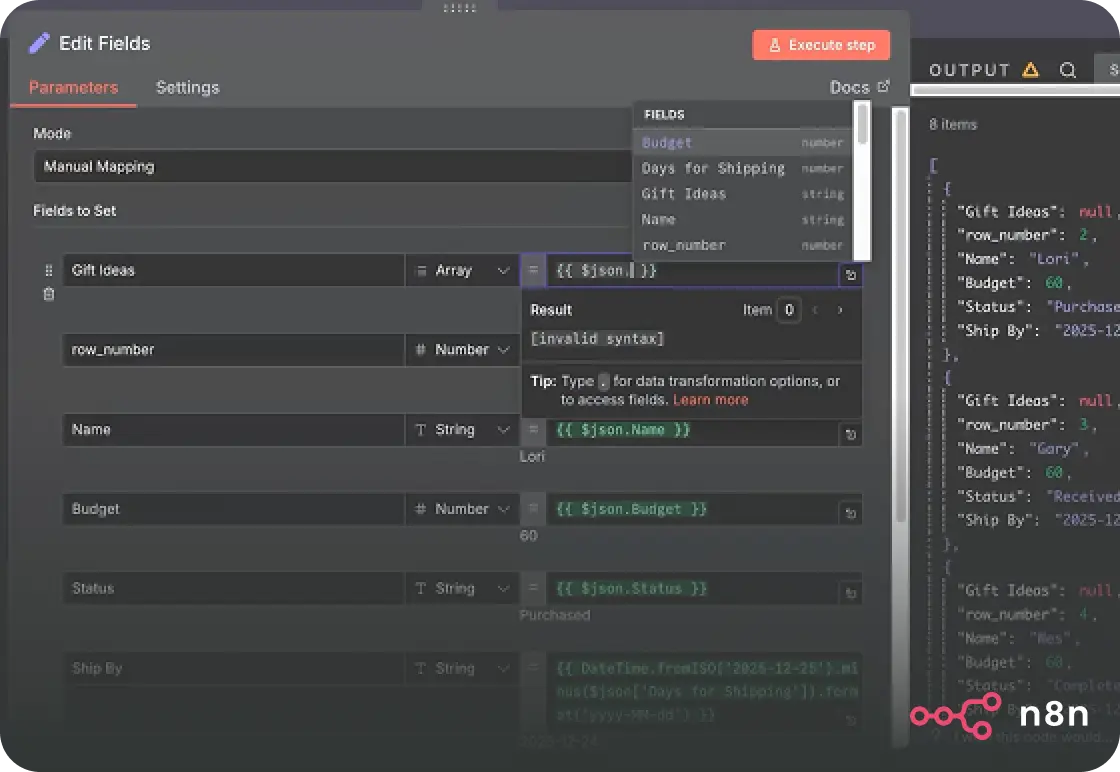The width and height of the screenshot is (1120, 772).
Task: Click the Item index number box
Action: pyautogui.click(x=789, y=310)
